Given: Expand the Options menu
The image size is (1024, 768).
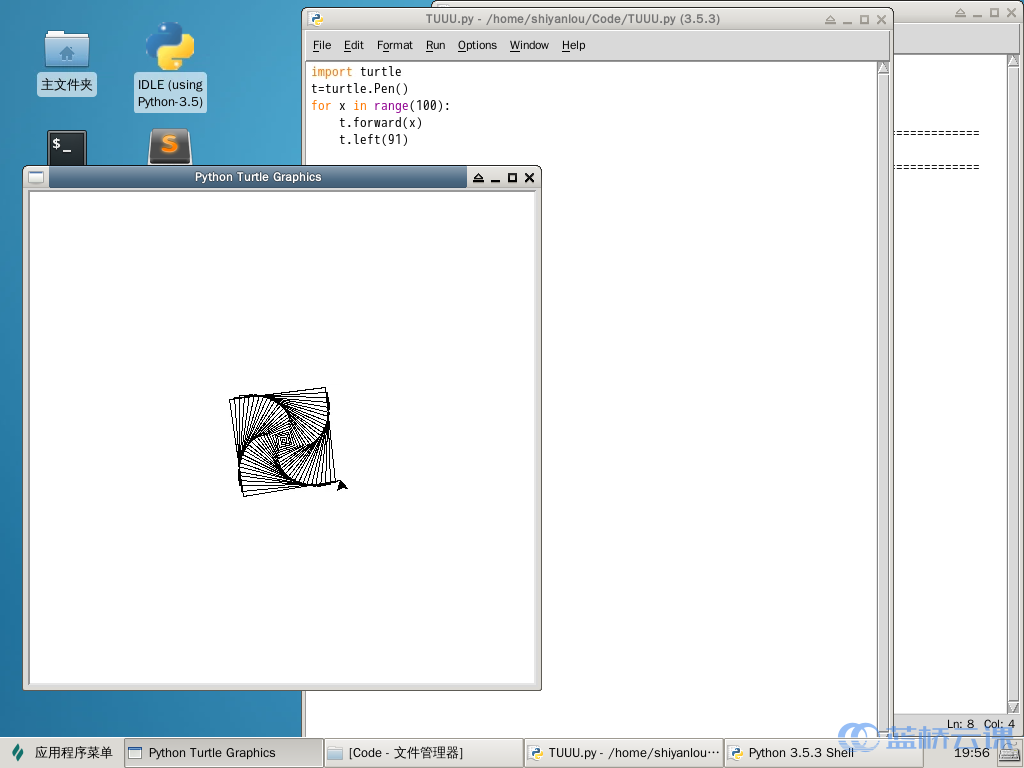Looking at the screenshot, I should pos(477,45).
